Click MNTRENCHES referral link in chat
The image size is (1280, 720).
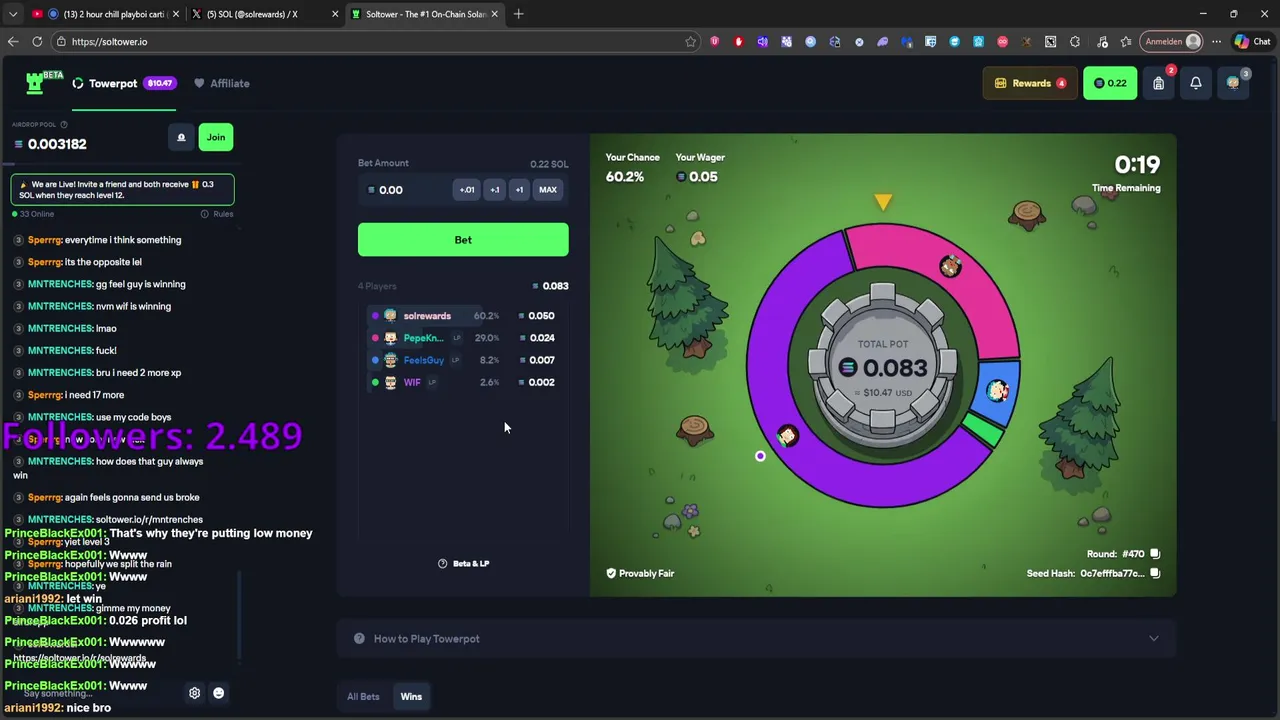tap(149, 520)
